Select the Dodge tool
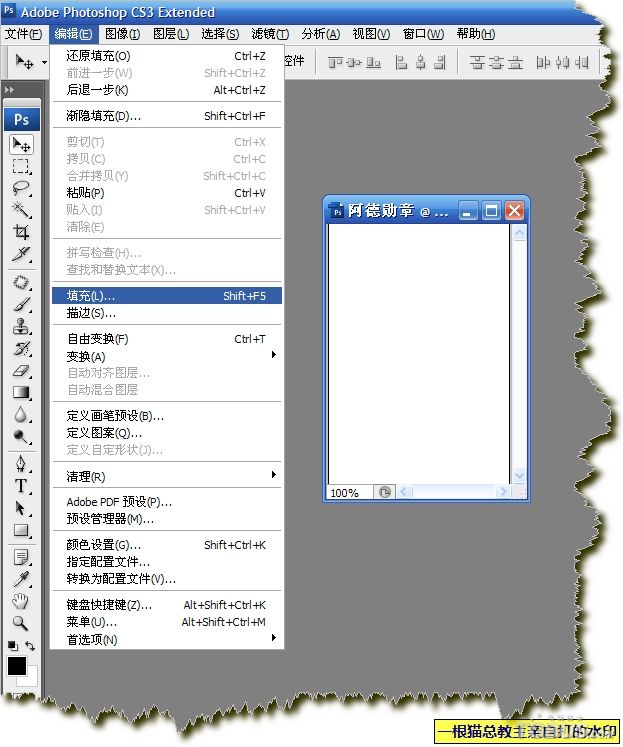Viewport: 623px width, 747px height. point(21,436)
